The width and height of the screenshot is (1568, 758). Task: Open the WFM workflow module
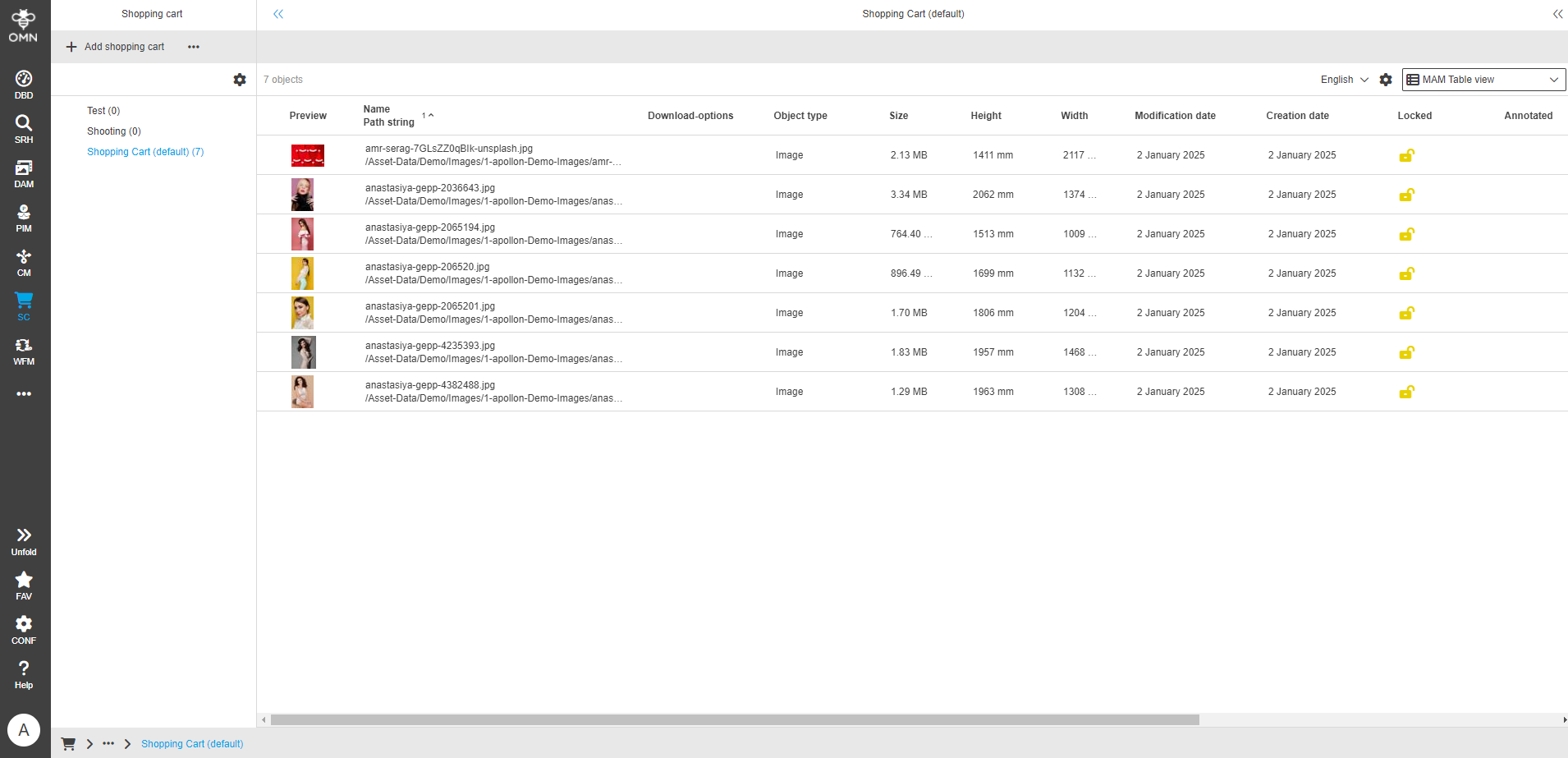click(24, 351)
